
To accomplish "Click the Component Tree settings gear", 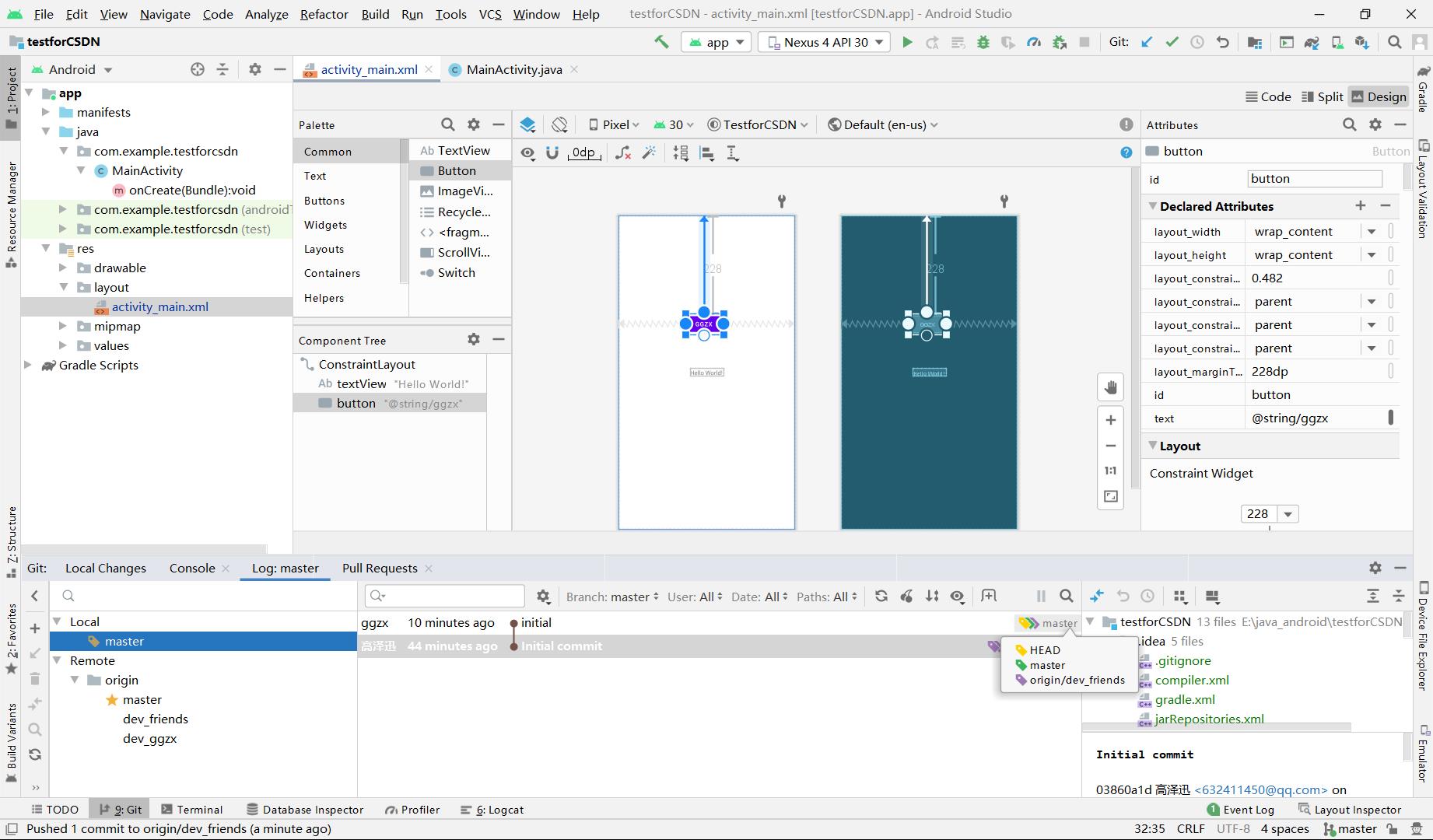I will 474,339.
